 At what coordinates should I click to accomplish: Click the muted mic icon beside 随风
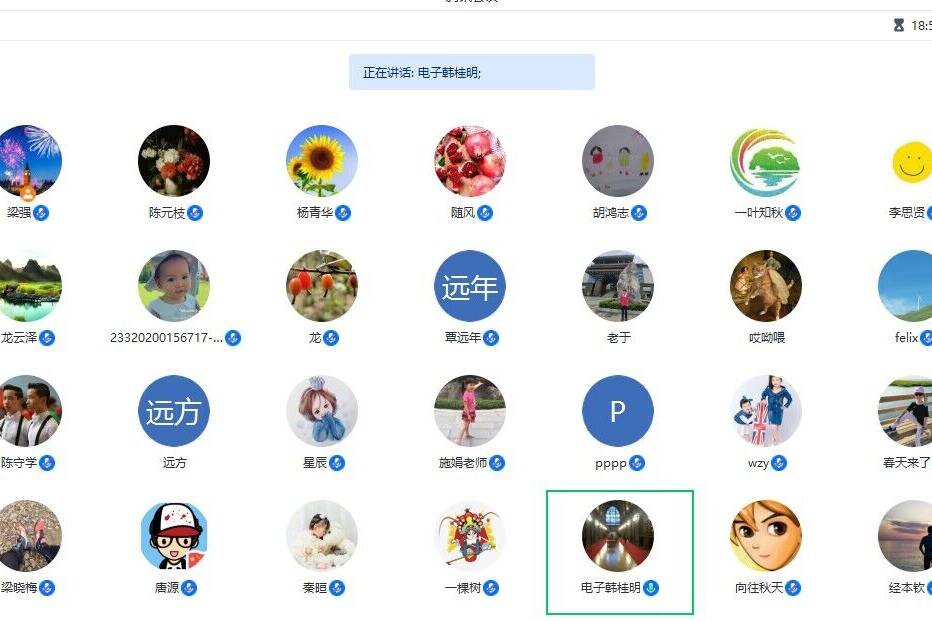pyautogui.click(x=485, y=213)
